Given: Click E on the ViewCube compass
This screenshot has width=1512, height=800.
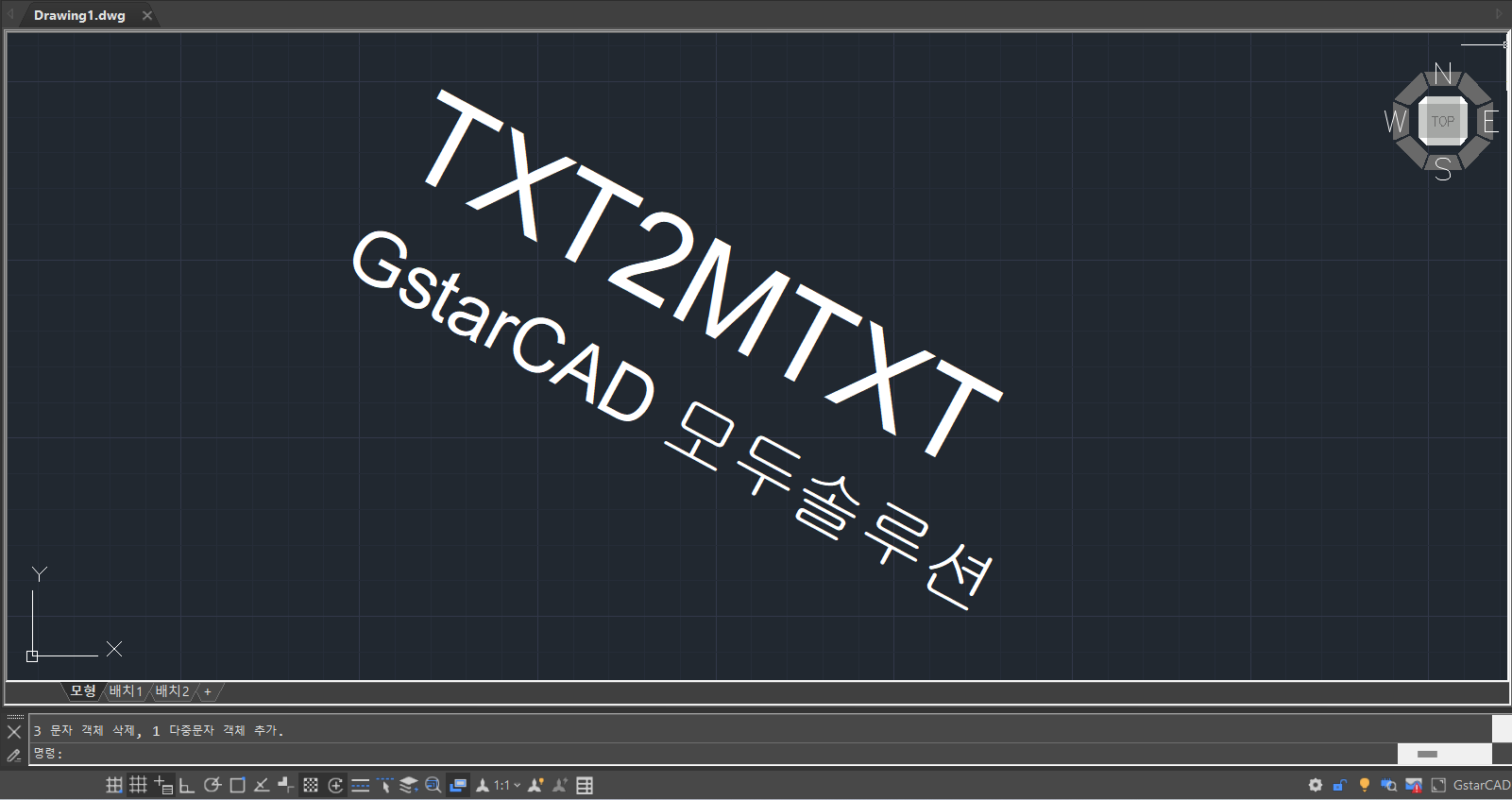Looking at the screenshot, I should click(x=1490, y=122).
